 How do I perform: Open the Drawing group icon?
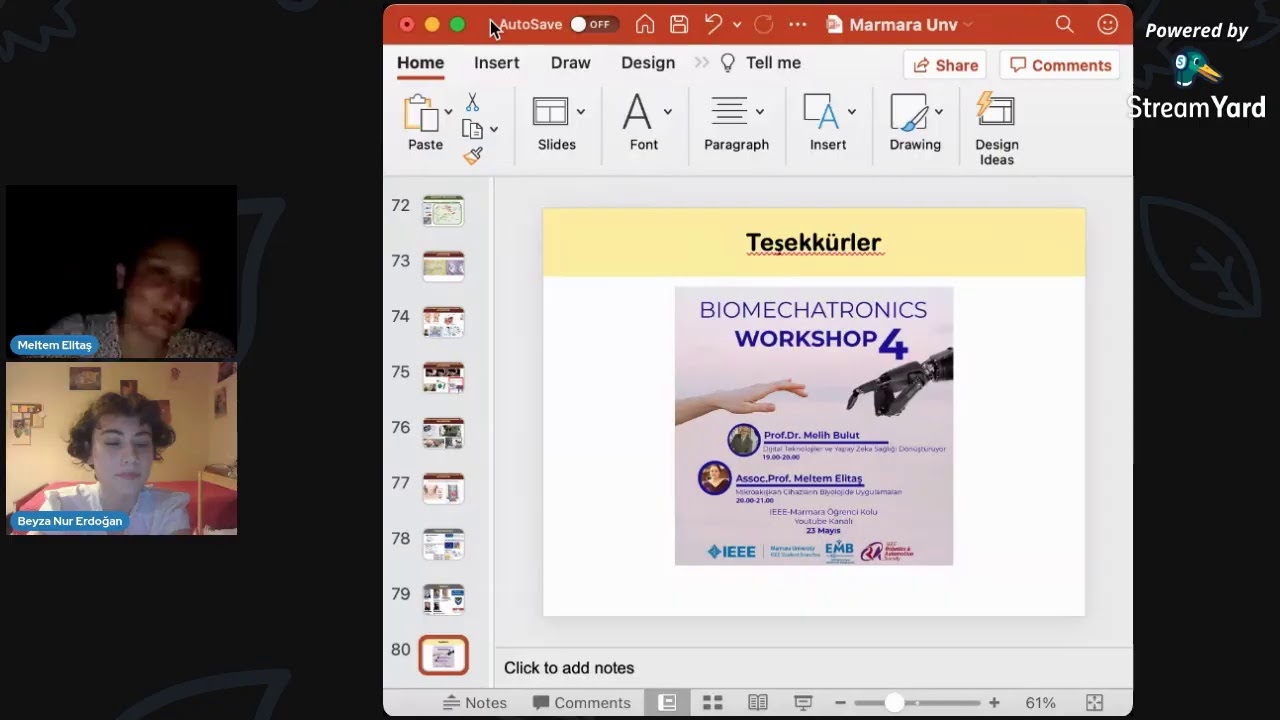(x=909, y=112)
